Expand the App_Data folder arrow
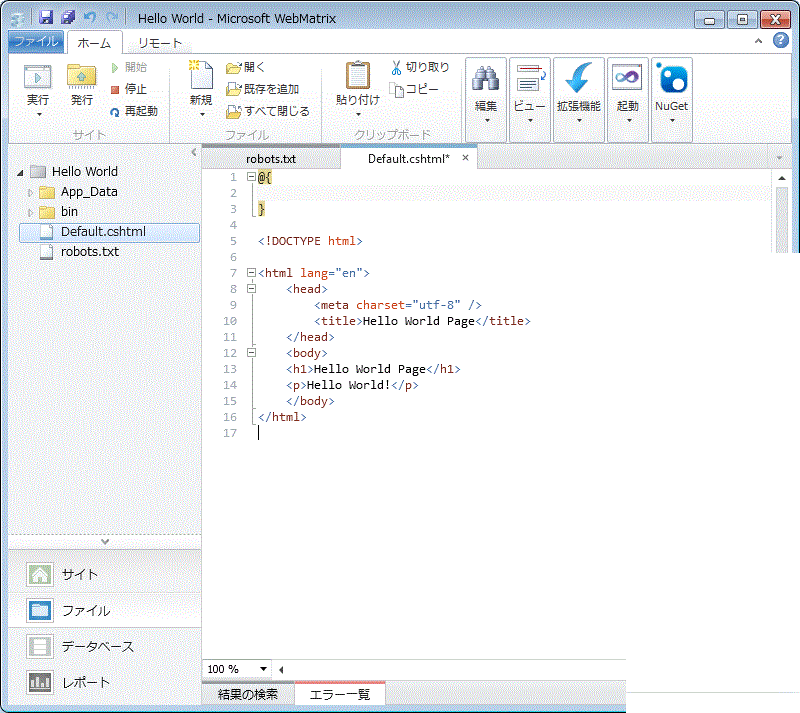 (x=30, y=192)
